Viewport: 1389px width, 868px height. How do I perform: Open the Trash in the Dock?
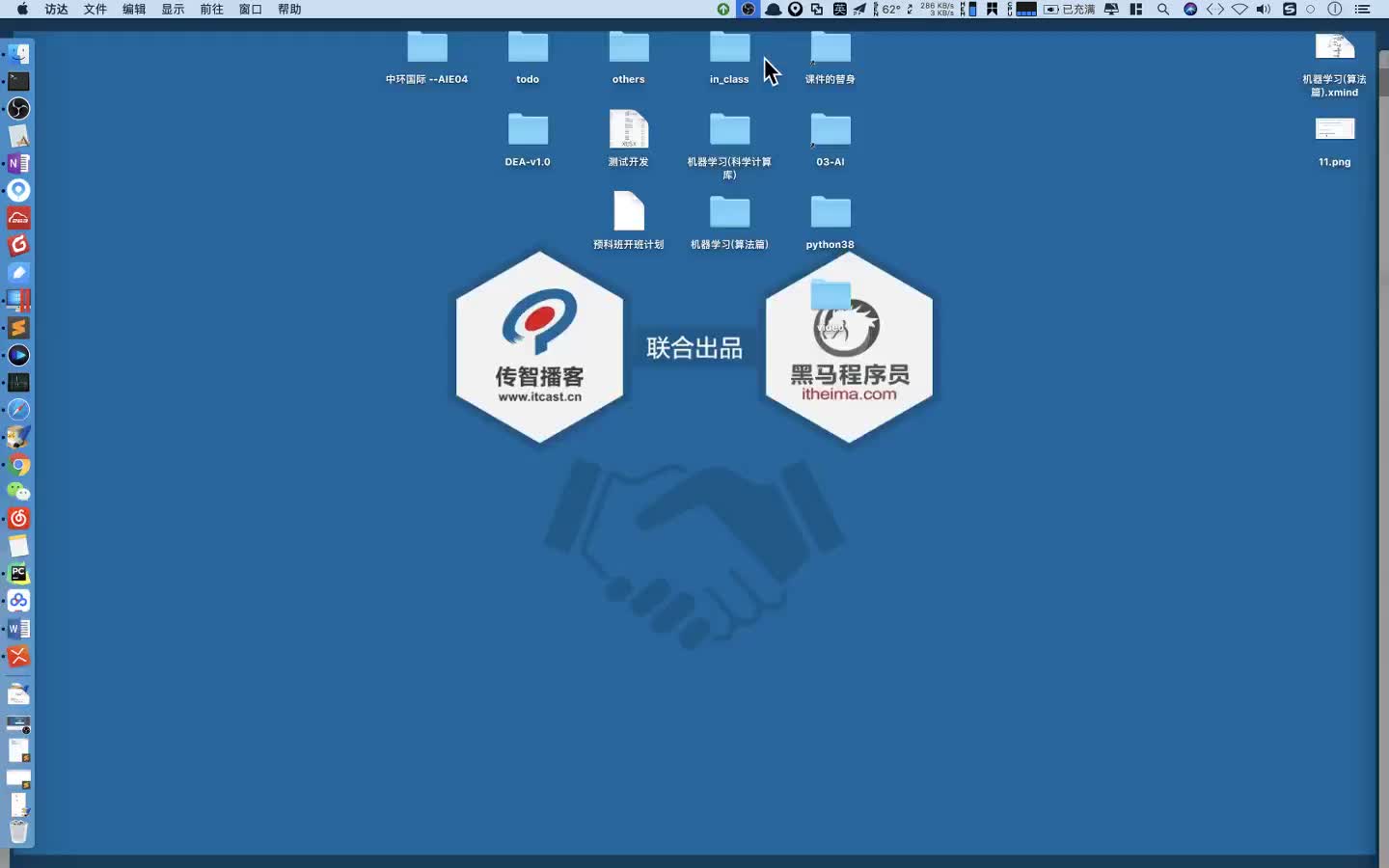tap(18, 831)
